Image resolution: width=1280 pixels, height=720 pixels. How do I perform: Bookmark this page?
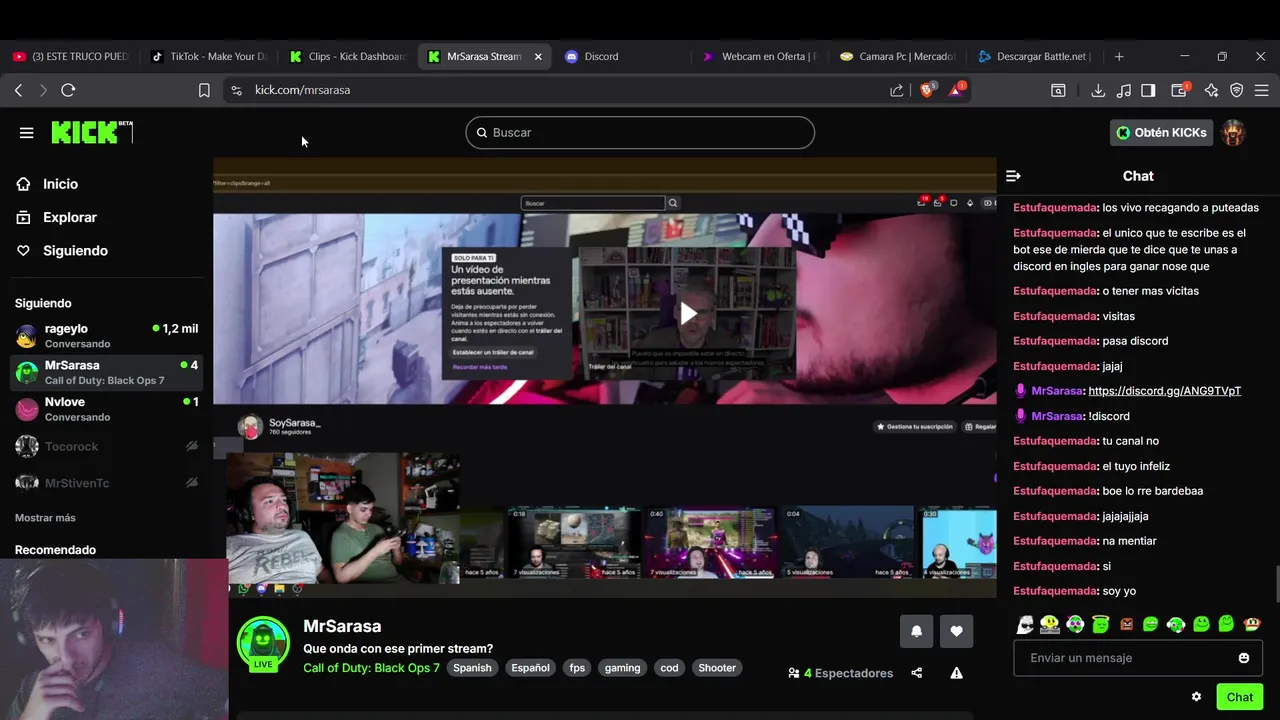(x=204, y=90)
